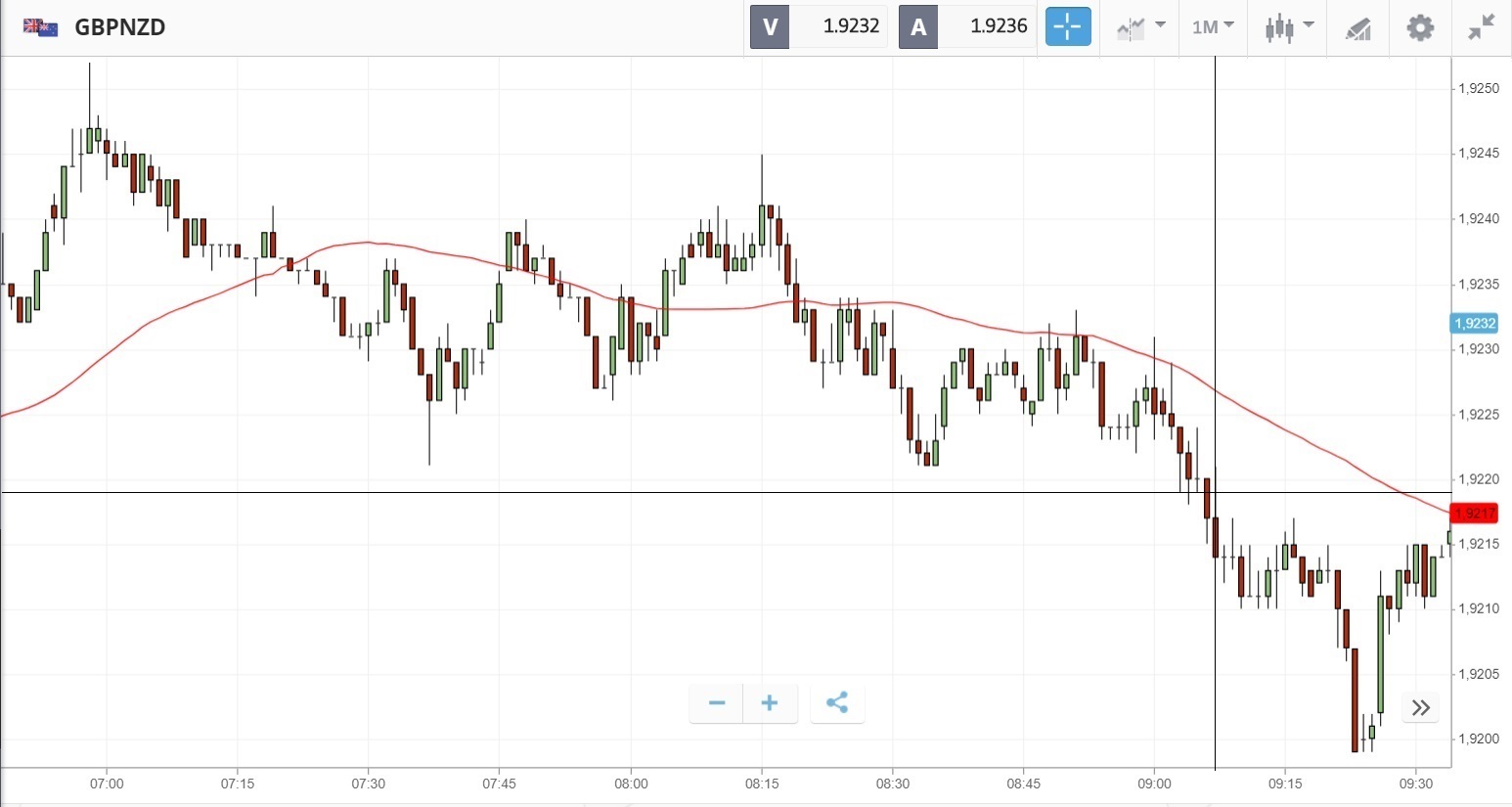The image size is (1512, 807).
Task: Click the red 1.9217 price label
Action: pyautogui.click(x=1474, y=514)
